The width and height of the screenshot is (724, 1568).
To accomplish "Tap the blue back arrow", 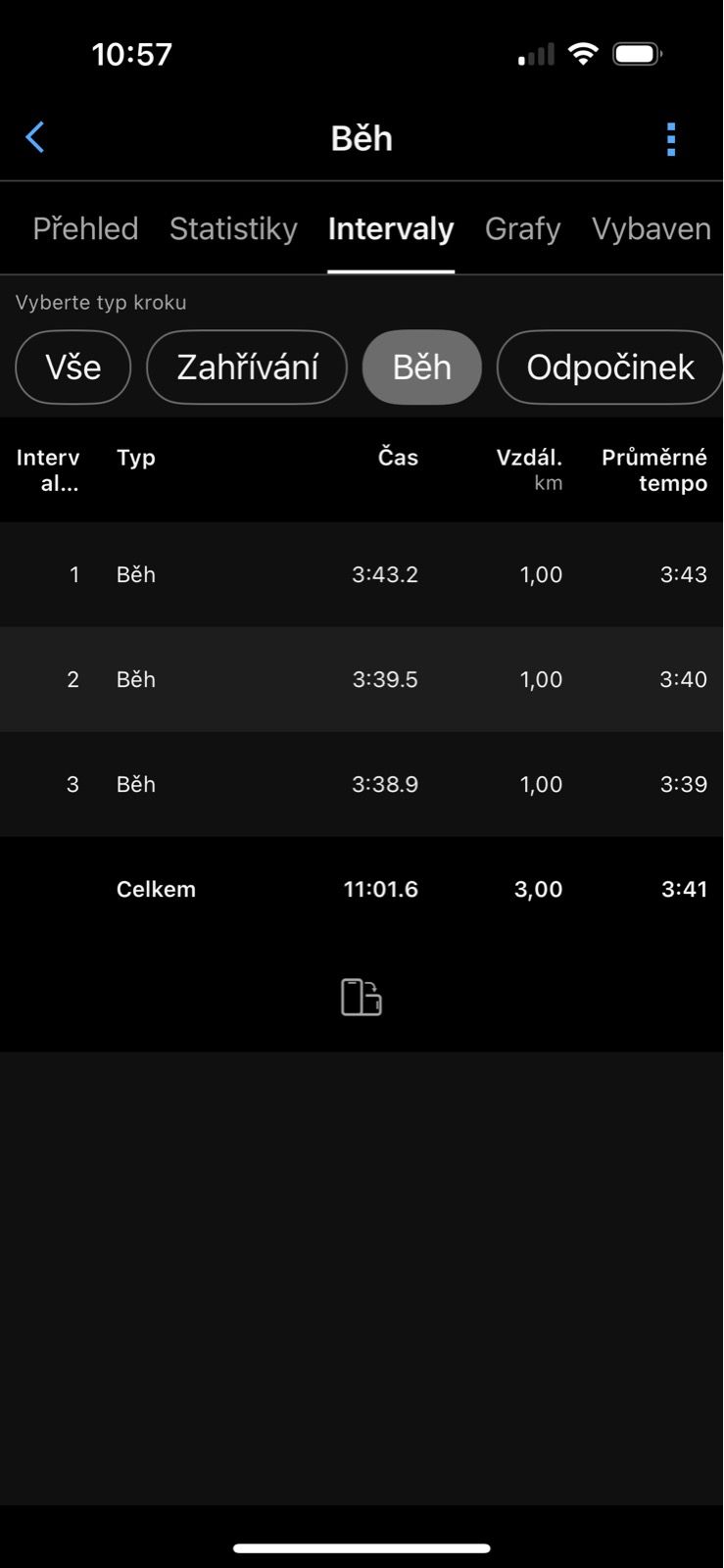I will point(35,138).
